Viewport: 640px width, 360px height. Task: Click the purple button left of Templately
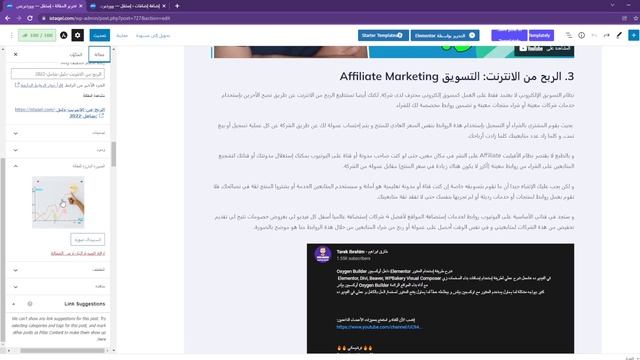509,36
